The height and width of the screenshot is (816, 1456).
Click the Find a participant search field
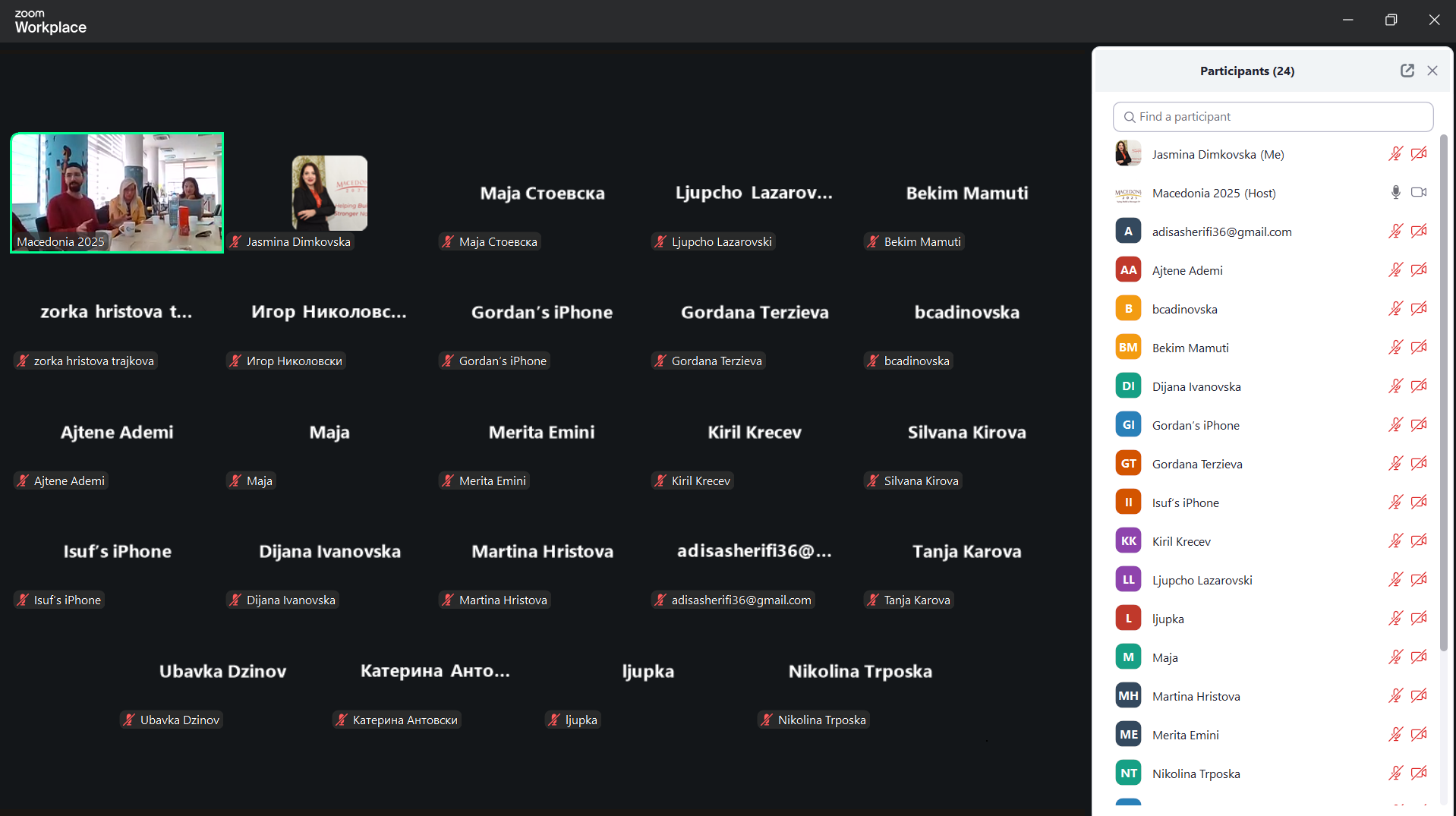(1273, 117)
